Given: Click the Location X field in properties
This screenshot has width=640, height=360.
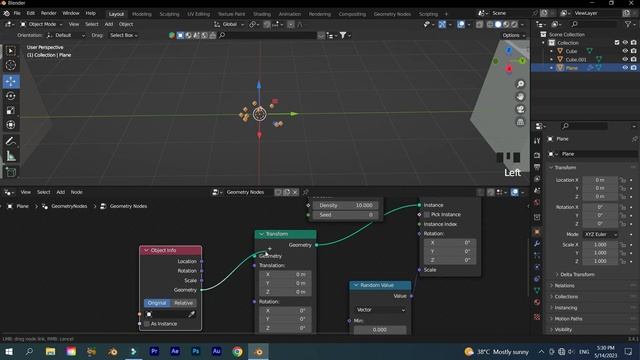Looking at the screenshot, I should 600,180.
